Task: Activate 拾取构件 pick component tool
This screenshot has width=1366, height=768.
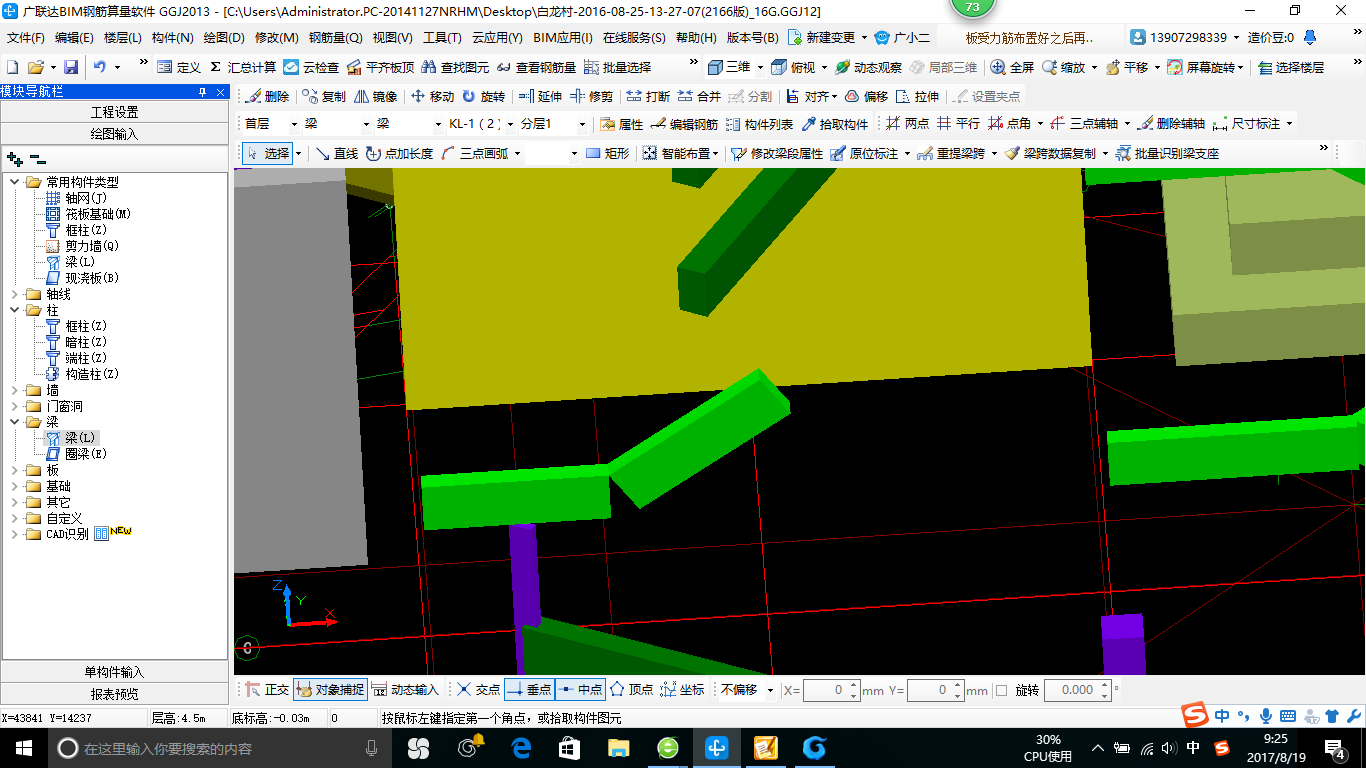Action: tap(834, 125)
